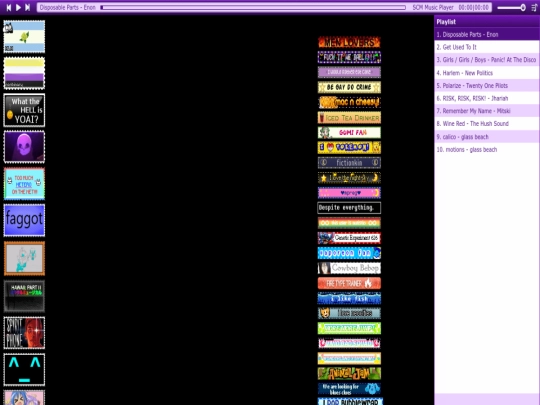540x405 pixels.
Task: Open the purple alien face stamp
Action: coord(24,147)
